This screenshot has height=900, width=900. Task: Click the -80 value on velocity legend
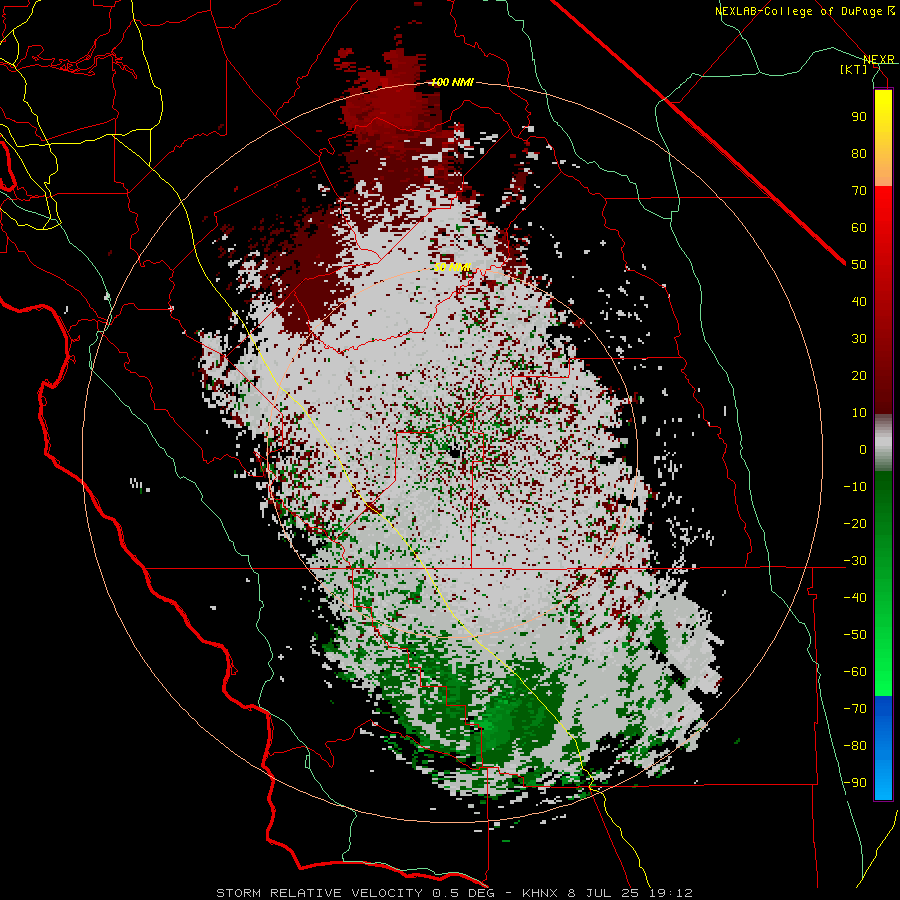point(855,746)
